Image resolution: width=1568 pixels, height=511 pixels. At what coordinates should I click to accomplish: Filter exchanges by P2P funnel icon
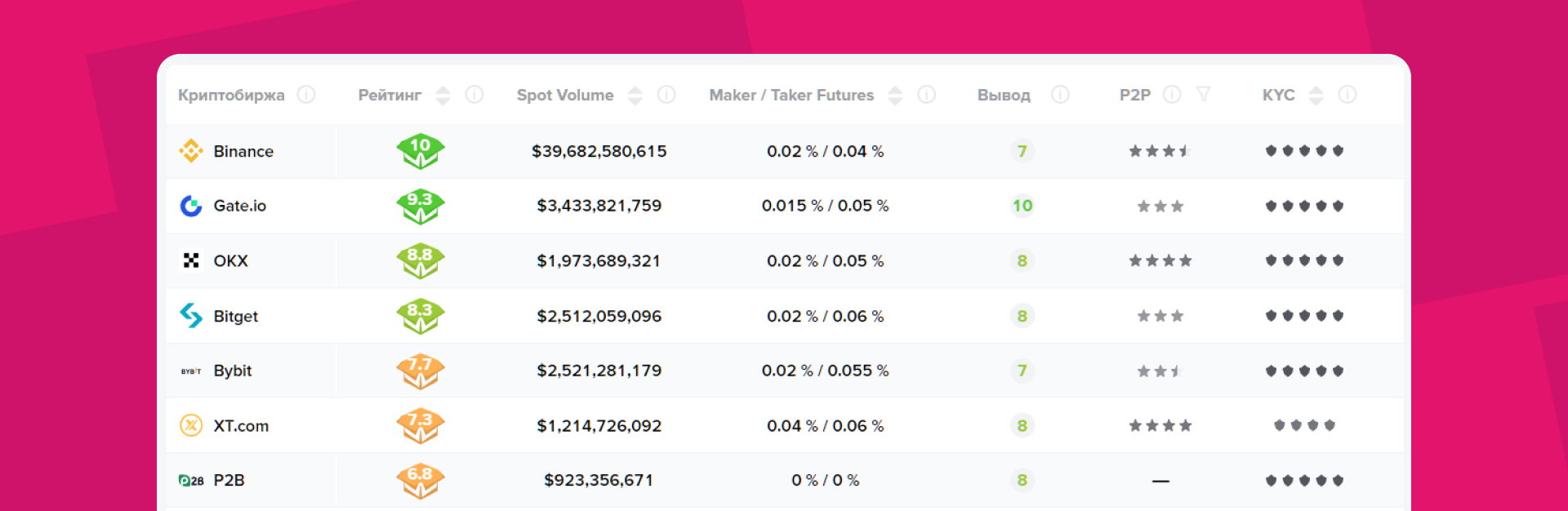click(x=1203, y=95)
